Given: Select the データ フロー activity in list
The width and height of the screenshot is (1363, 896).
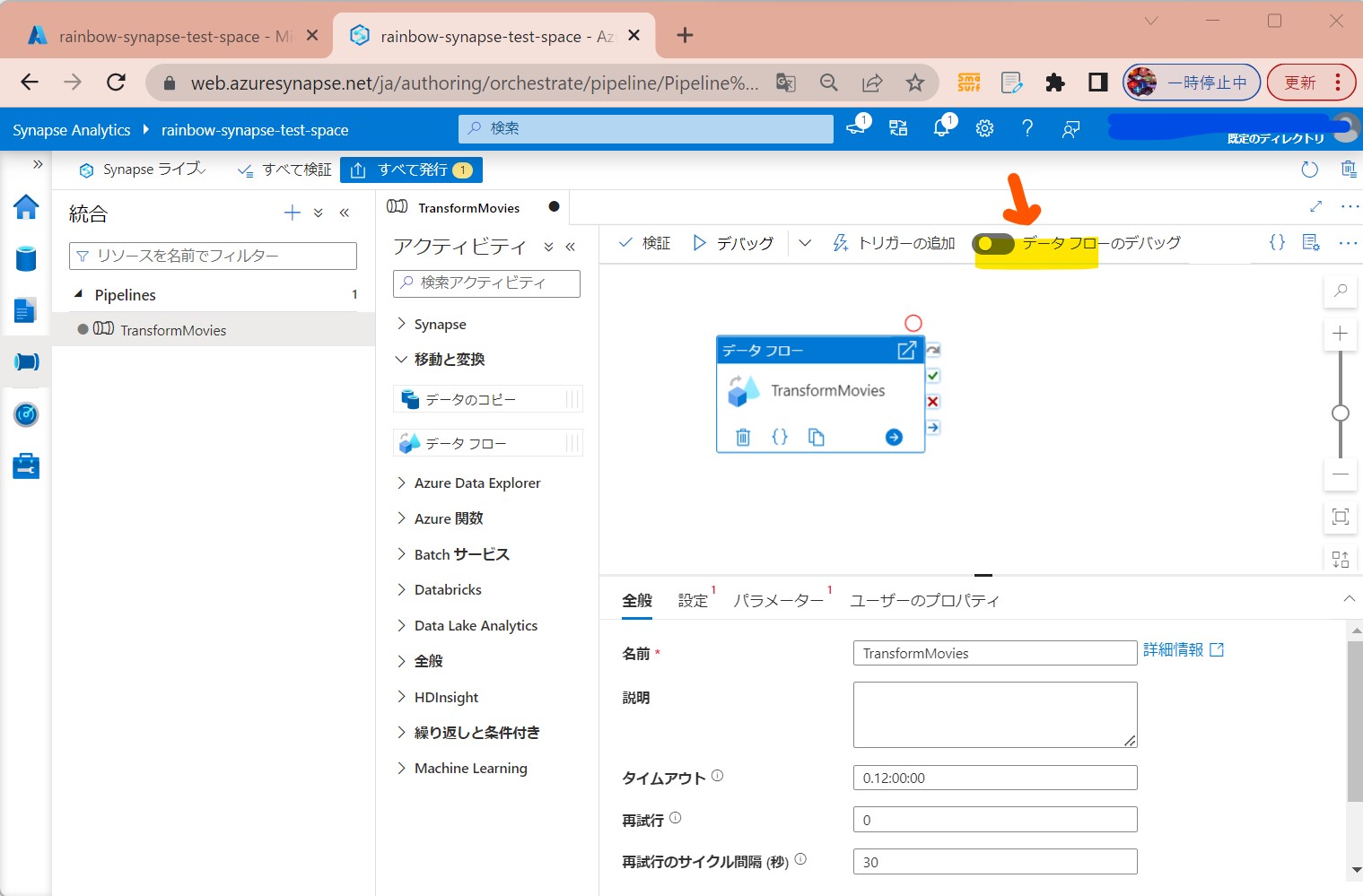Looking at the screenshot, I should tap(487, 443).
